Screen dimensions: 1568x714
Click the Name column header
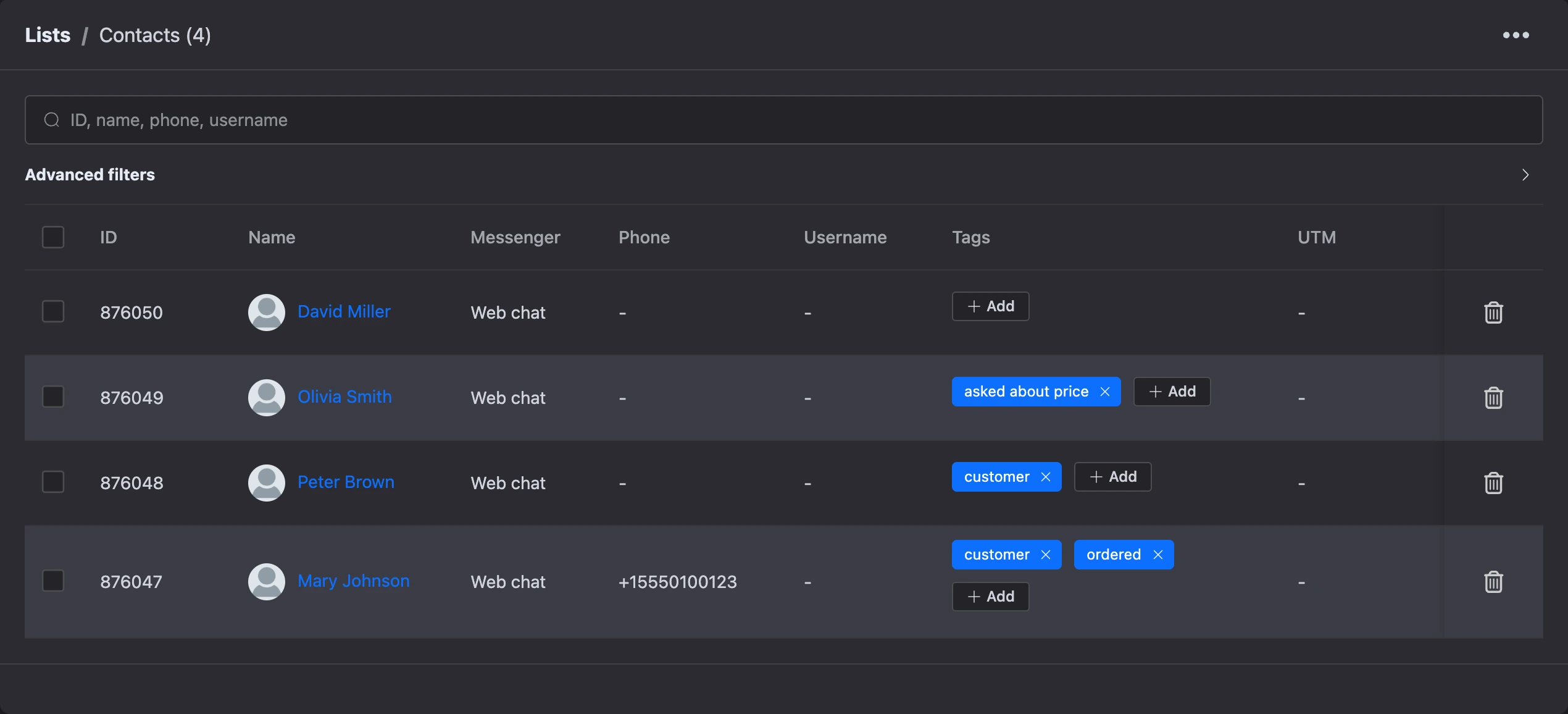(272, 237)
